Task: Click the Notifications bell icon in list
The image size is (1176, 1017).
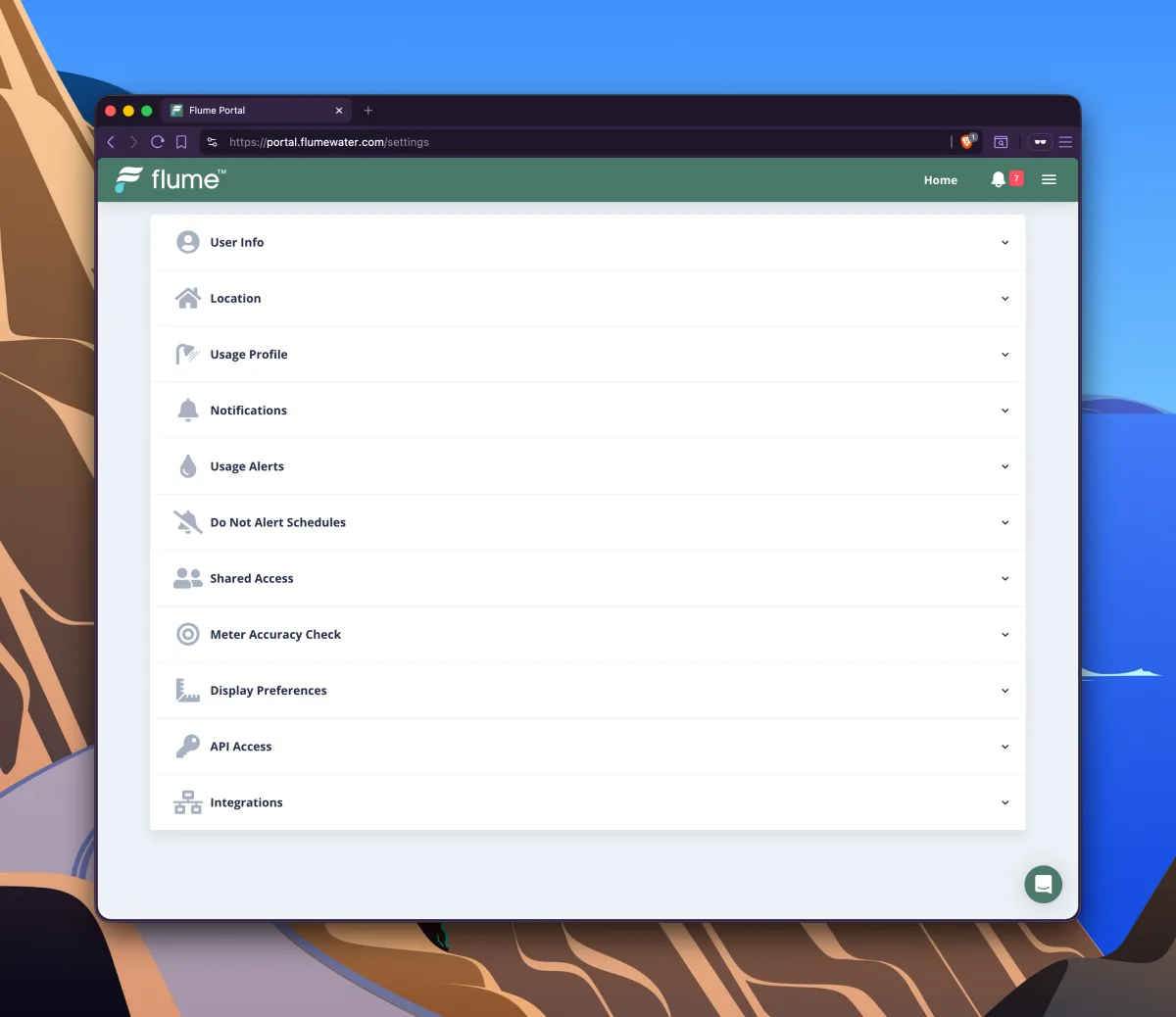Action: click(187, 410)
